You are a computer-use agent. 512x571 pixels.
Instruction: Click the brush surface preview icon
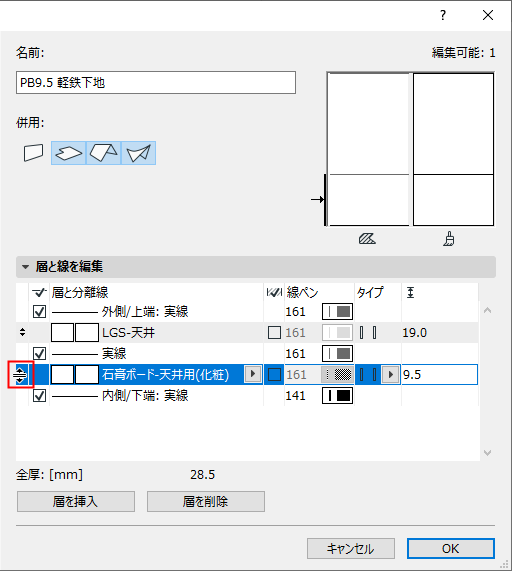449,239
